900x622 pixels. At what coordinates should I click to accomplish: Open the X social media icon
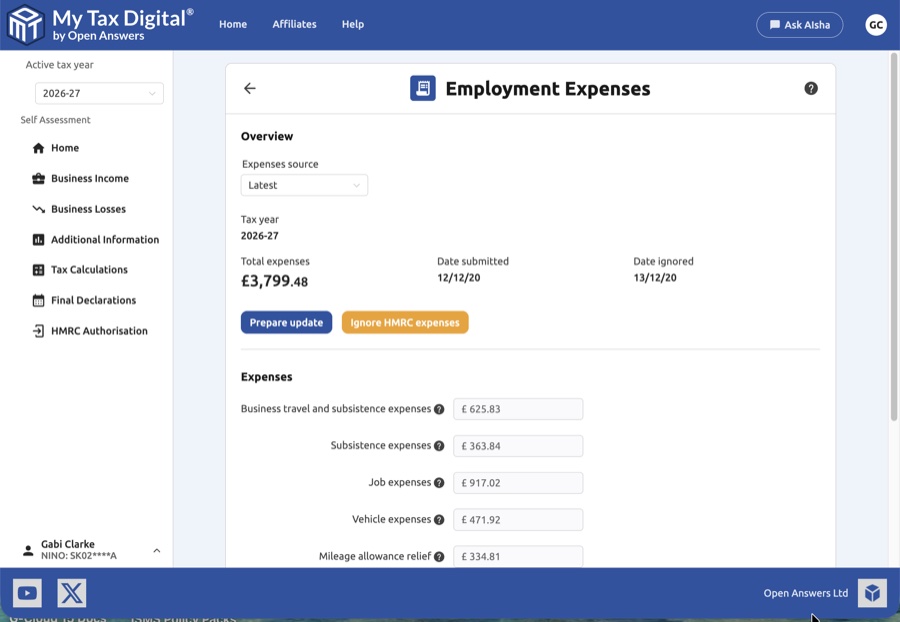click(x=69, y=592)
